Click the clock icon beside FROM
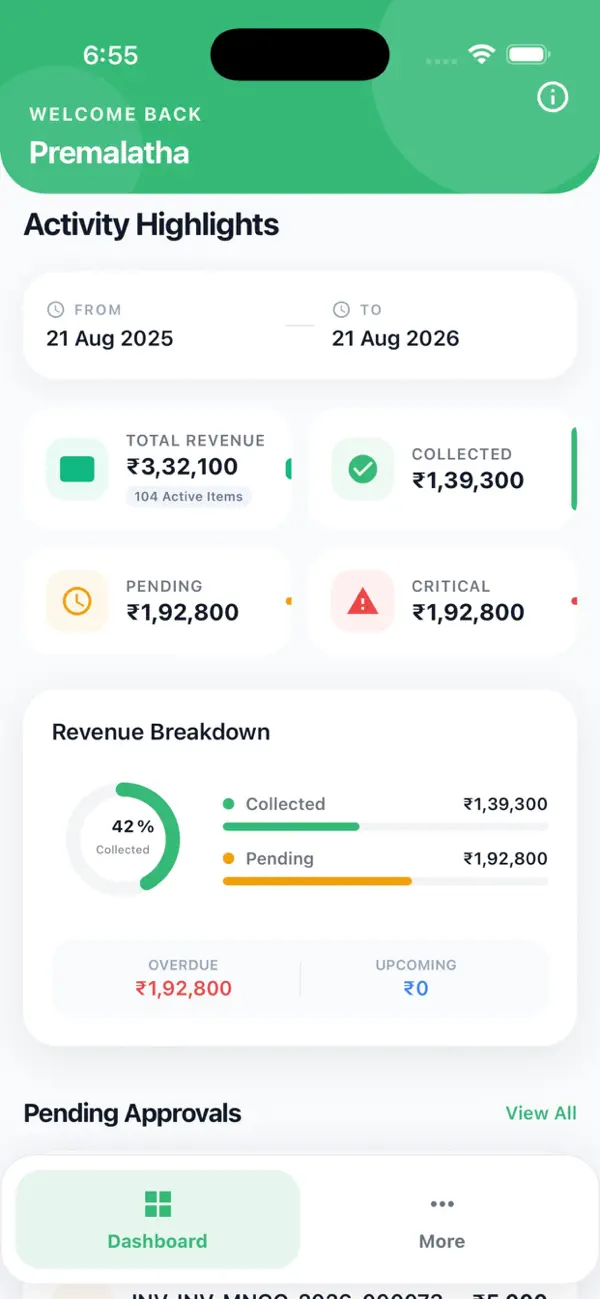 (x=56, y=310)
